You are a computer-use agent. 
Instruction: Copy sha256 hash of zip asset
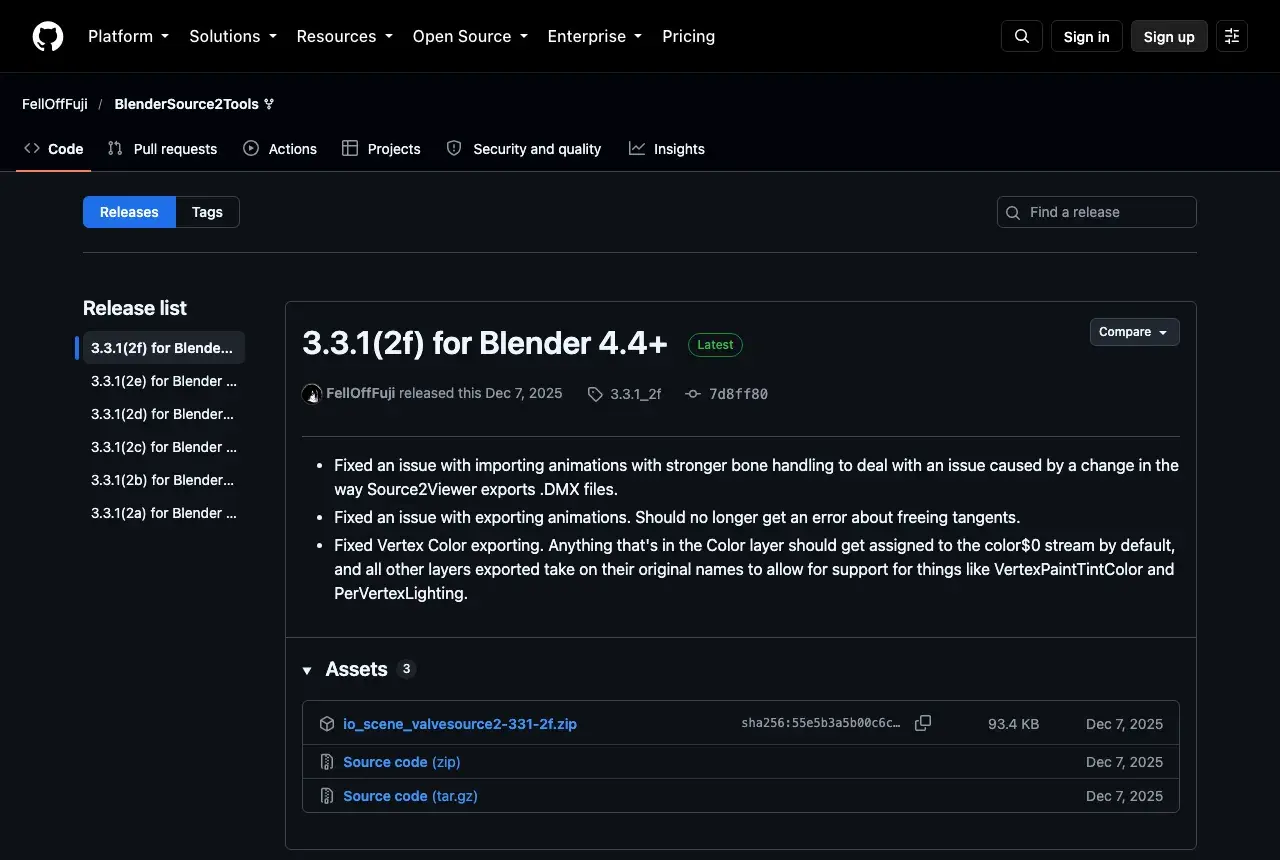pos(923,723)
